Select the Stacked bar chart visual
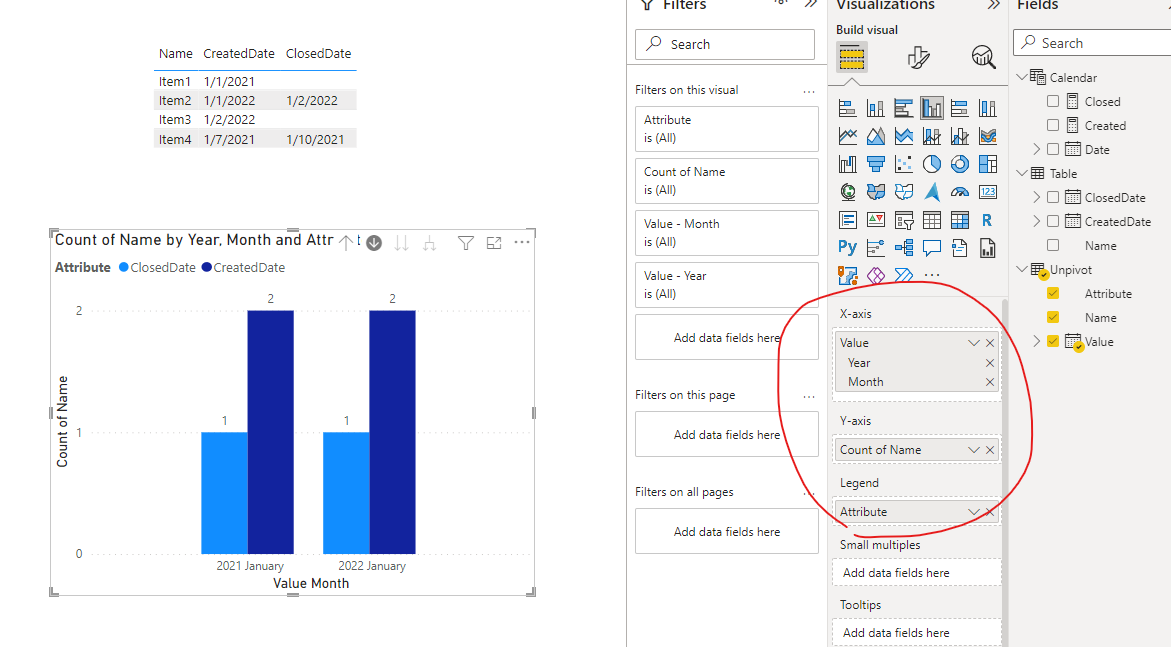This screenshot has width=1171, height=647. point(848,108)
